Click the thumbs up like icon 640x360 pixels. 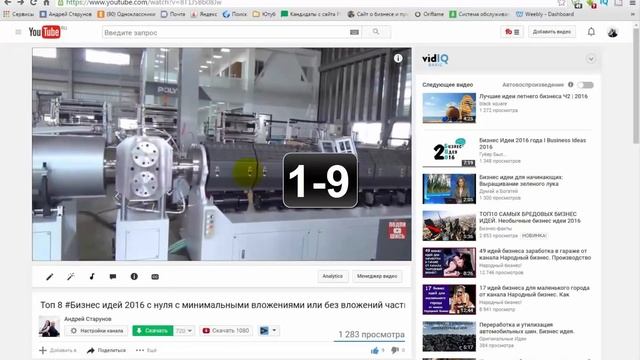pos(375,350)
